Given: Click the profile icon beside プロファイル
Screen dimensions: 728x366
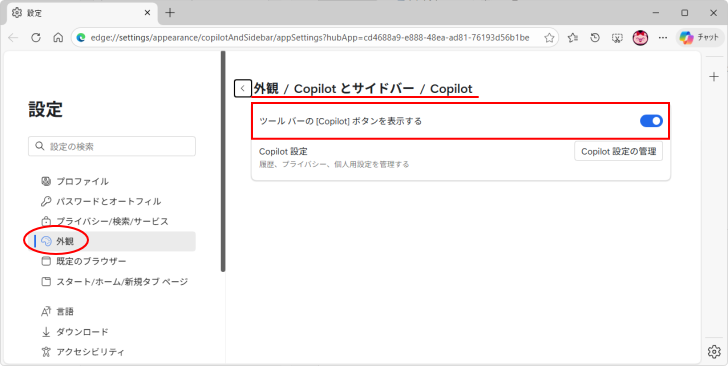Looking at the screenshot, I should click(46, 181).
